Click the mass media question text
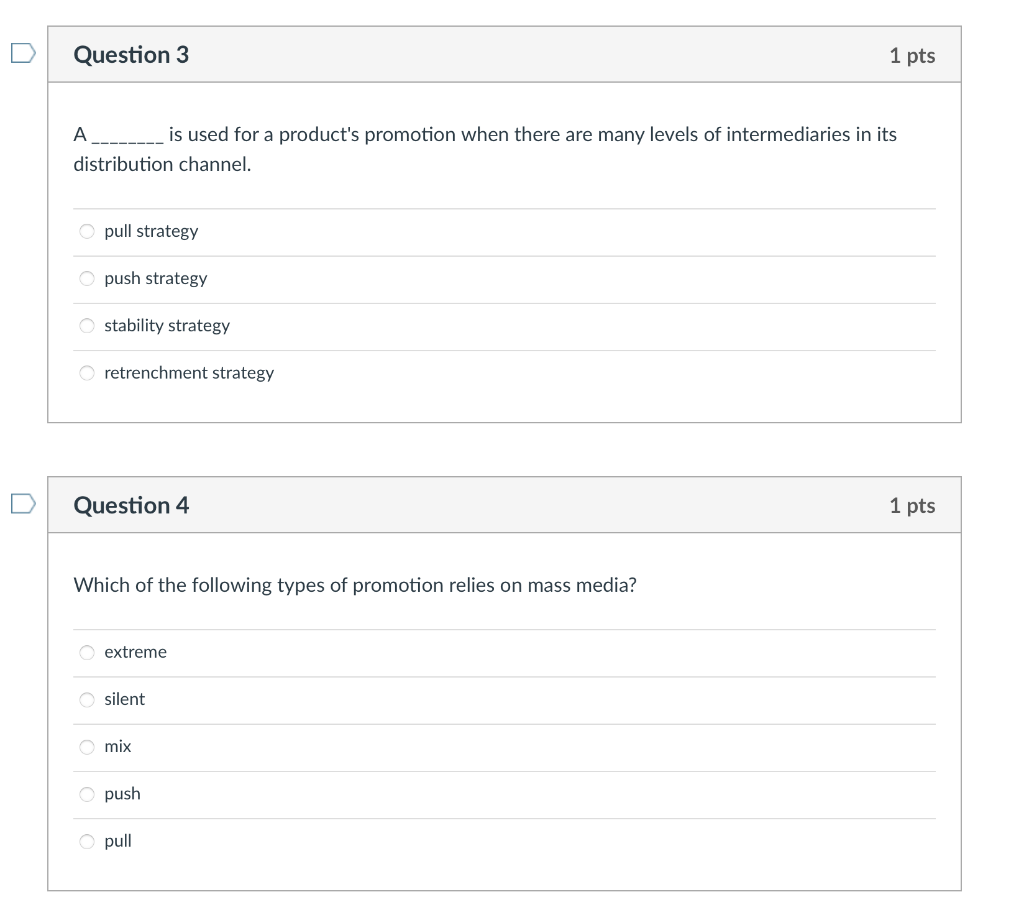The height and width of the screenshot is (920, 1024). point(356,585)
